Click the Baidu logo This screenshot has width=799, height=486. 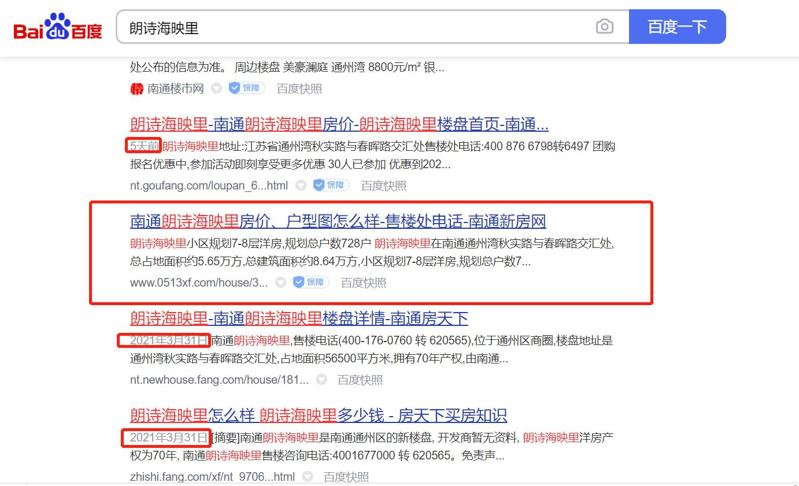58,26
